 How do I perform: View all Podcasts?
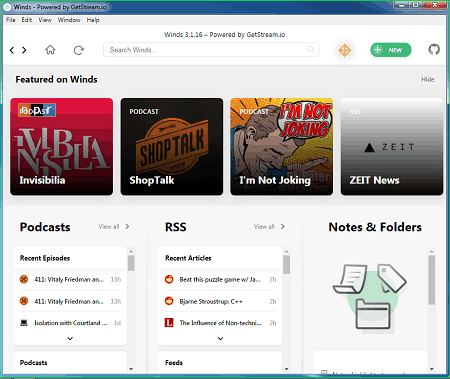[109, 227]
